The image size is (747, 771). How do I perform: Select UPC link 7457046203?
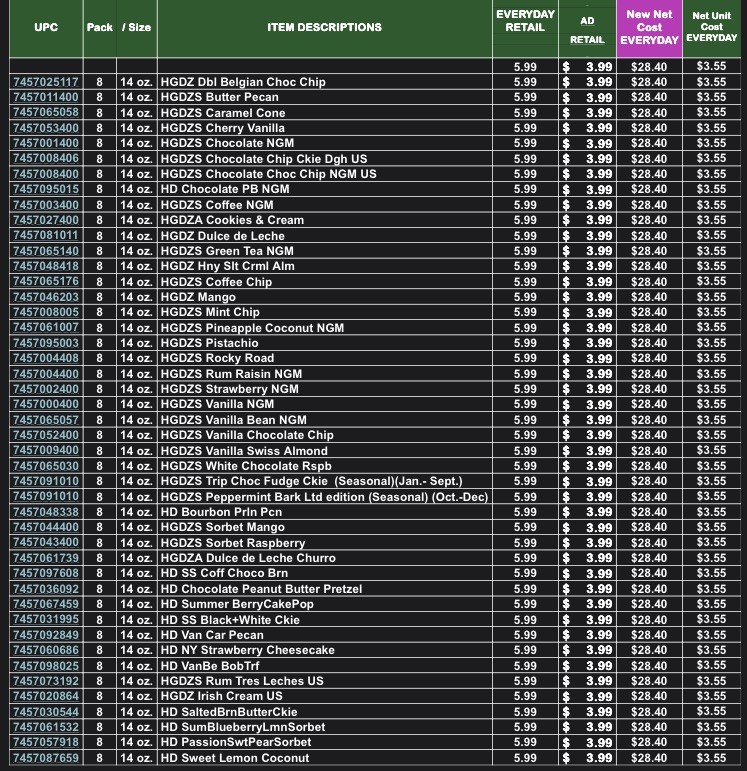pos(45,297)
